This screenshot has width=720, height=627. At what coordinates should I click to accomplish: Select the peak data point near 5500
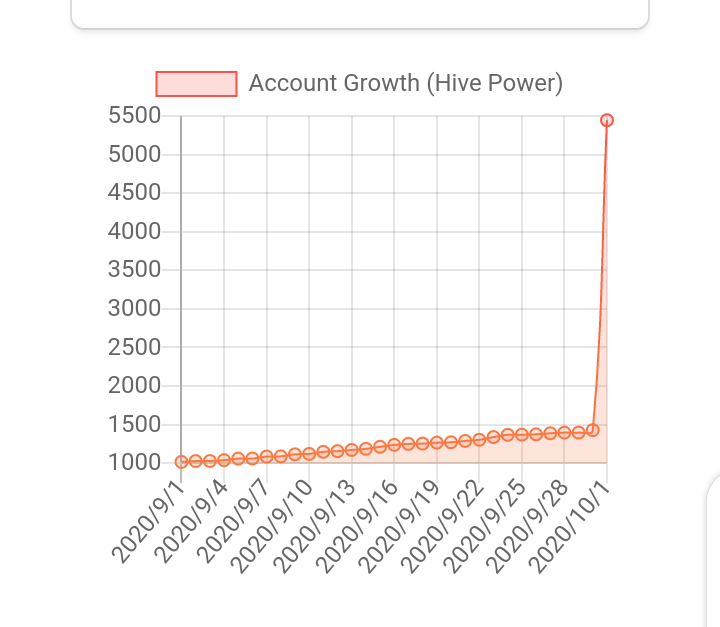(x=607, y=120)
